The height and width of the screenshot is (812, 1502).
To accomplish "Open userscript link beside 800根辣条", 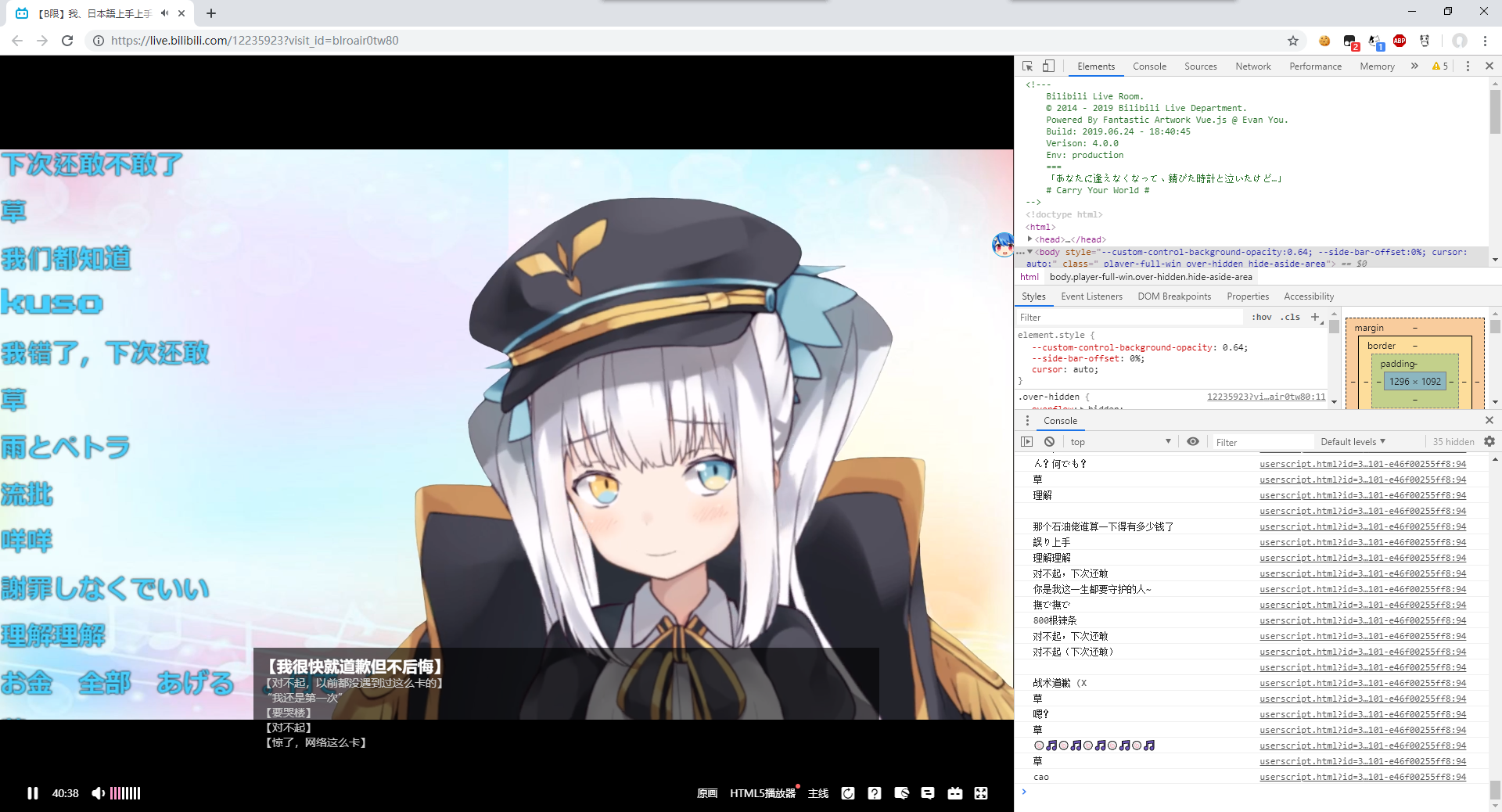I will coord(1363,620).
